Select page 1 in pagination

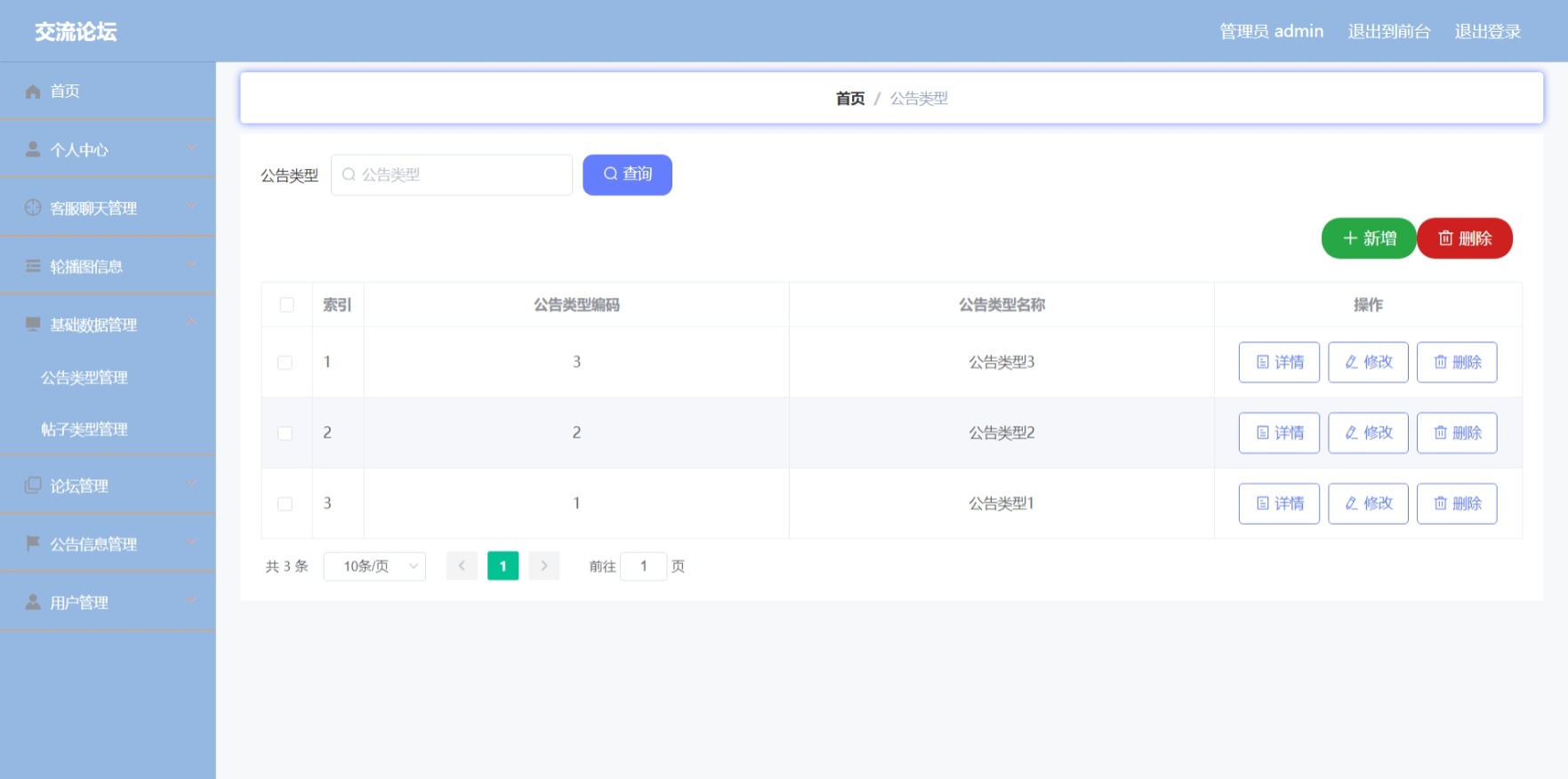pos(503,566)
